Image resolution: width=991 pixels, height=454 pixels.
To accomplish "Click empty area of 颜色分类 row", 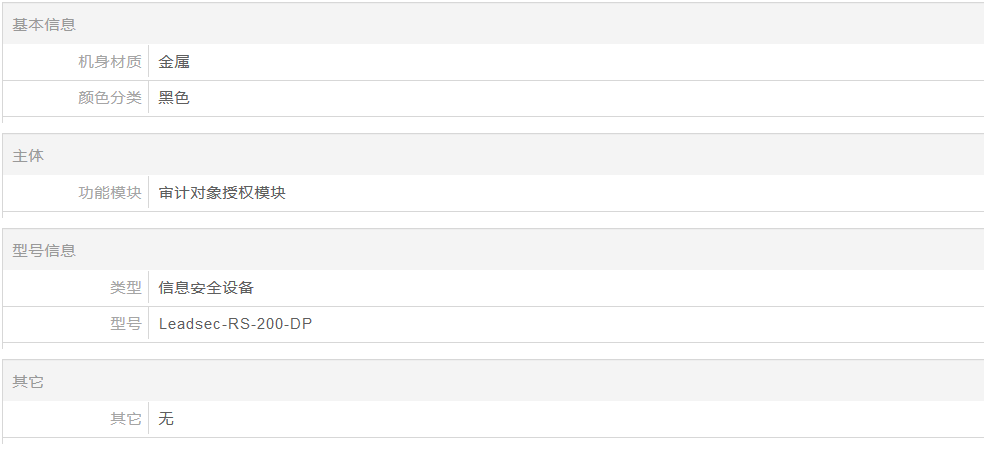I will tap(569, 98).
